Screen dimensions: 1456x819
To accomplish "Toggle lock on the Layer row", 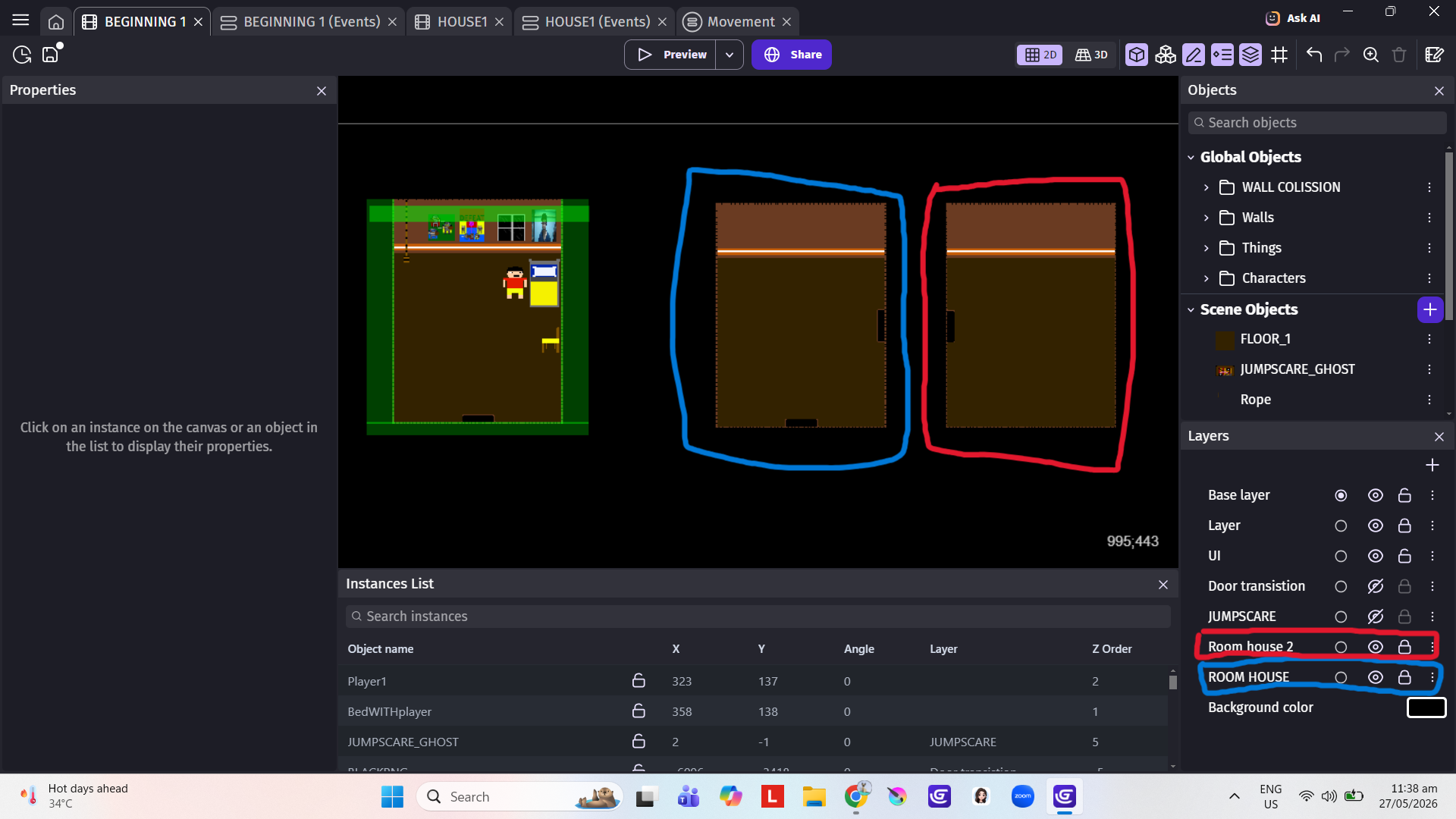I will click(x=1404, y=526).
